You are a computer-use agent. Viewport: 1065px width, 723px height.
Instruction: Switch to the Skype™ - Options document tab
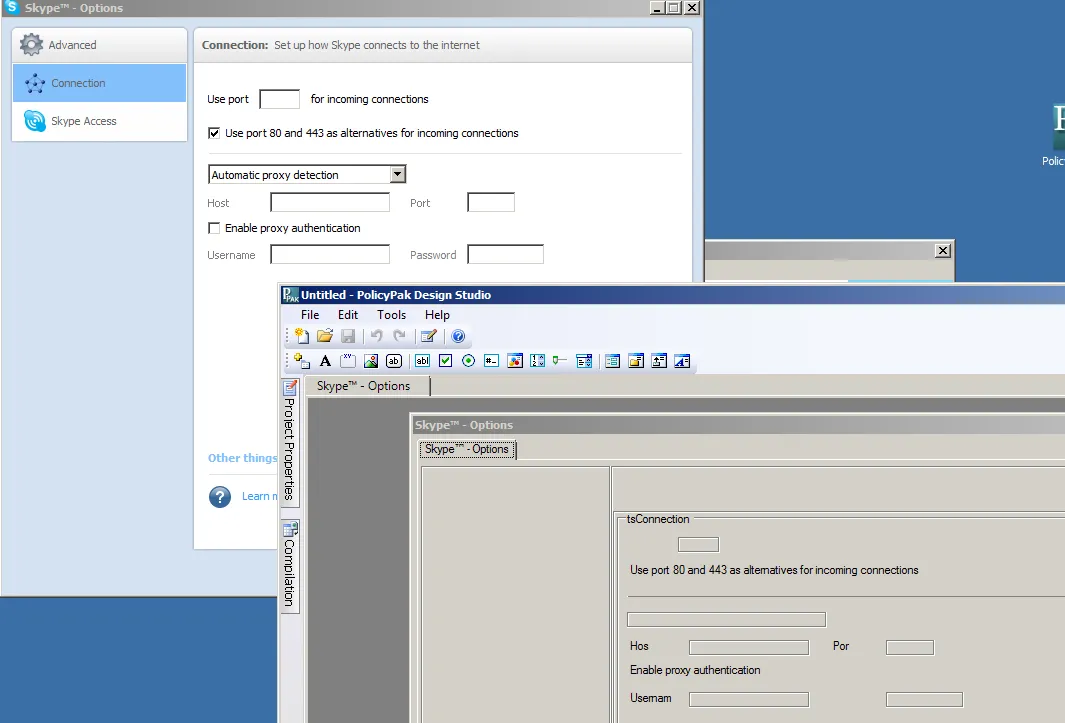pos(367,386)
